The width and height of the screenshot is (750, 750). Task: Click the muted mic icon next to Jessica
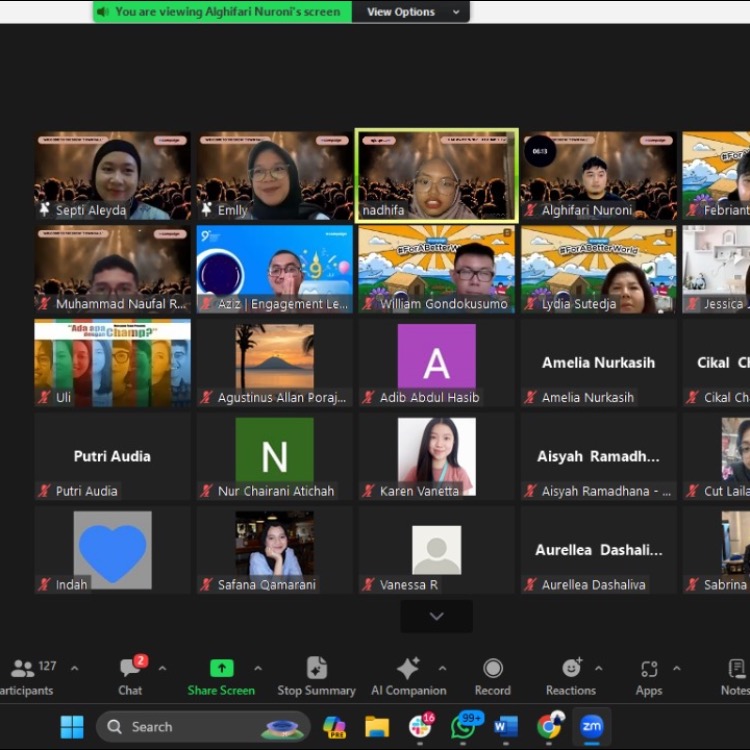[x=692, y=303]
